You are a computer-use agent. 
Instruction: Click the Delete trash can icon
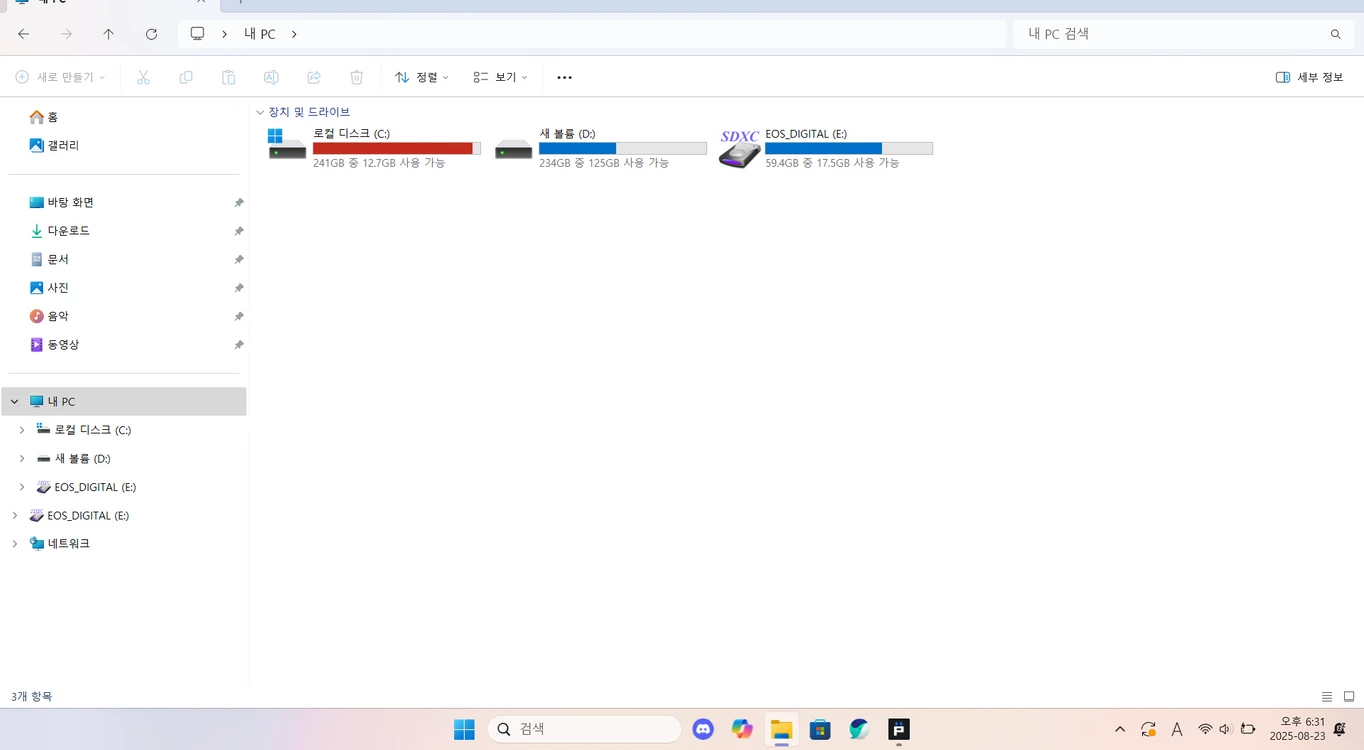[356, 77]
